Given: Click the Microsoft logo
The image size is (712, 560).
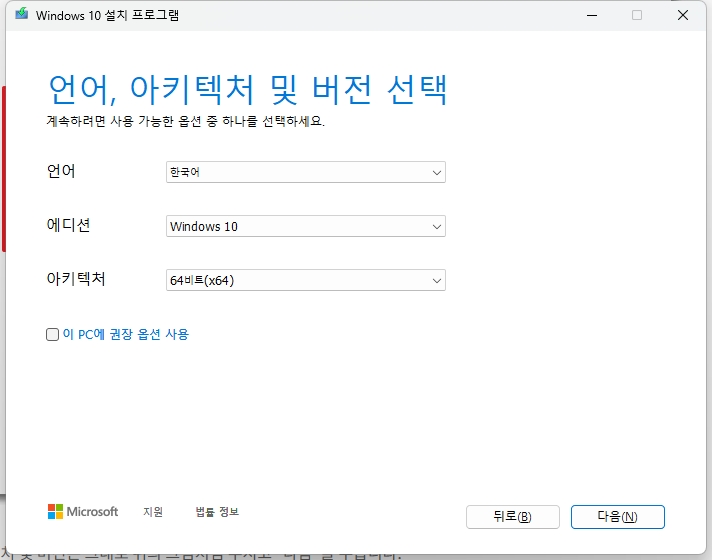Looking at the screenshot, I should click(x=83, y=511).
